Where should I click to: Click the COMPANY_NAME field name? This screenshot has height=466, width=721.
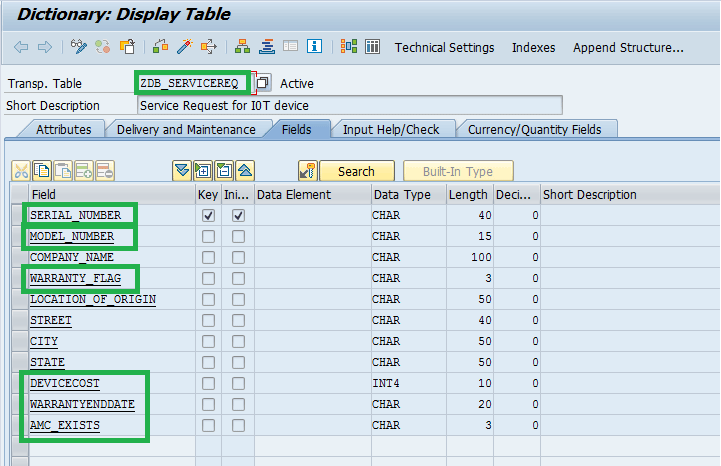tap(72, 257)
